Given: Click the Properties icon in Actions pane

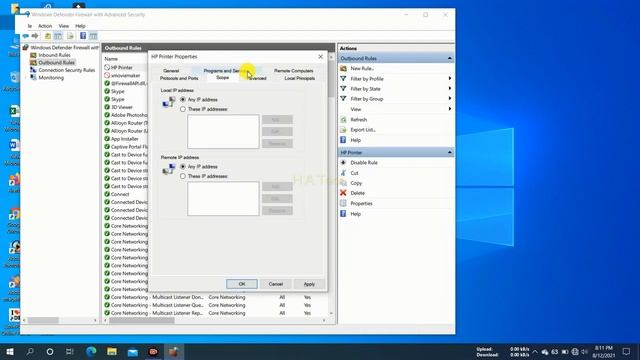Looking at the screenshot, I should 344,203.
